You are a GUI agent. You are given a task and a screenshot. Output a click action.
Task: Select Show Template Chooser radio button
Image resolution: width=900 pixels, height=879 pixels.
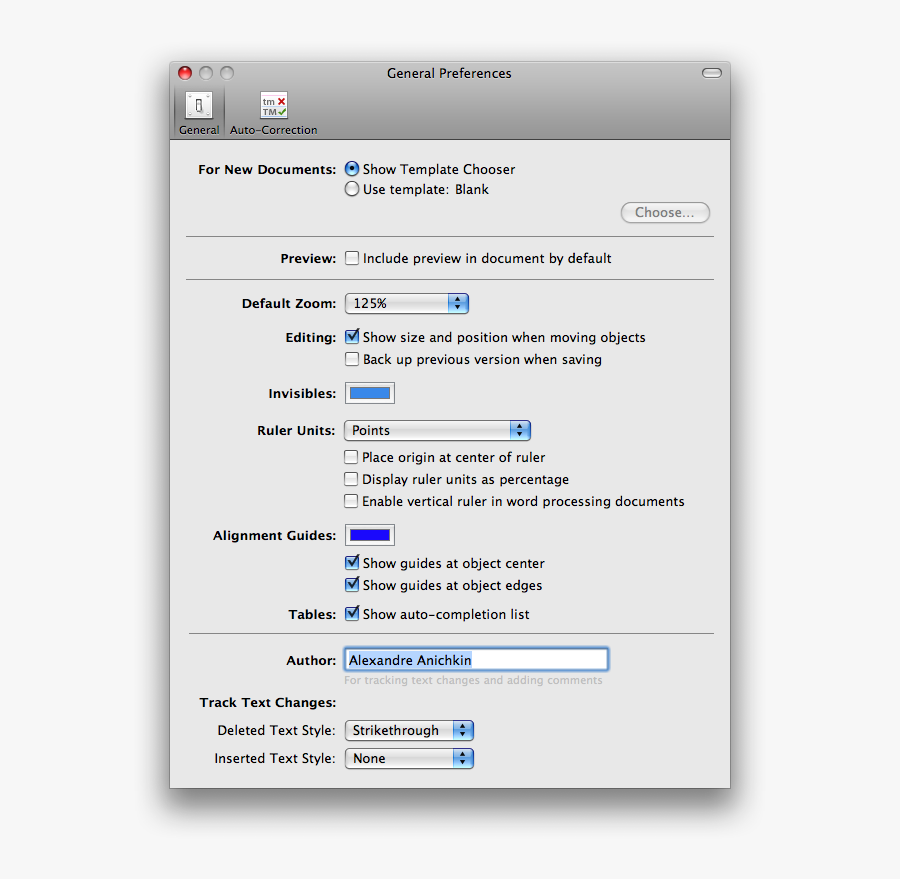tap(352, 170)
